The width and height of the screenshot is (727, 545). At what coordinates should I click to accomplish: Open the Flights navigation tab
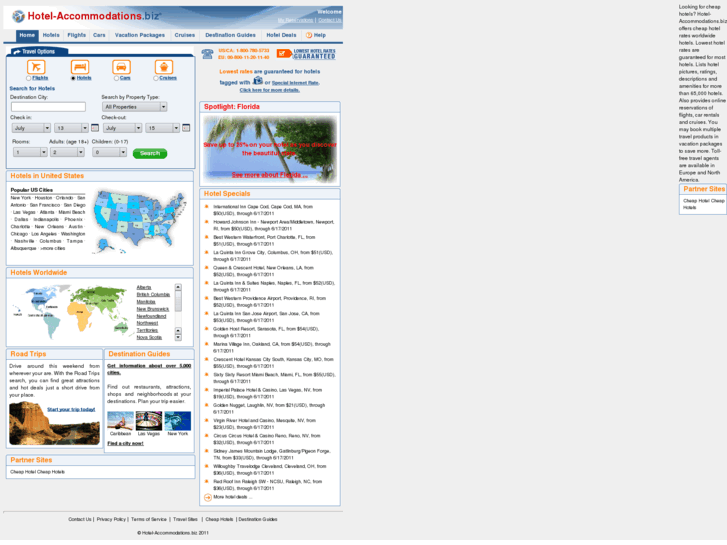[77, 35]
